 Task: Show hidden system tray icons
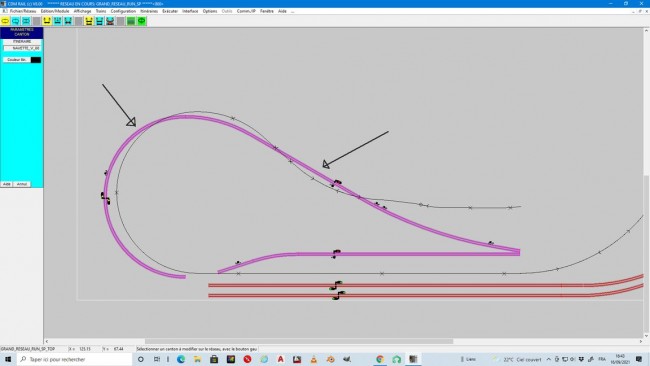click(x=548, y=359)
